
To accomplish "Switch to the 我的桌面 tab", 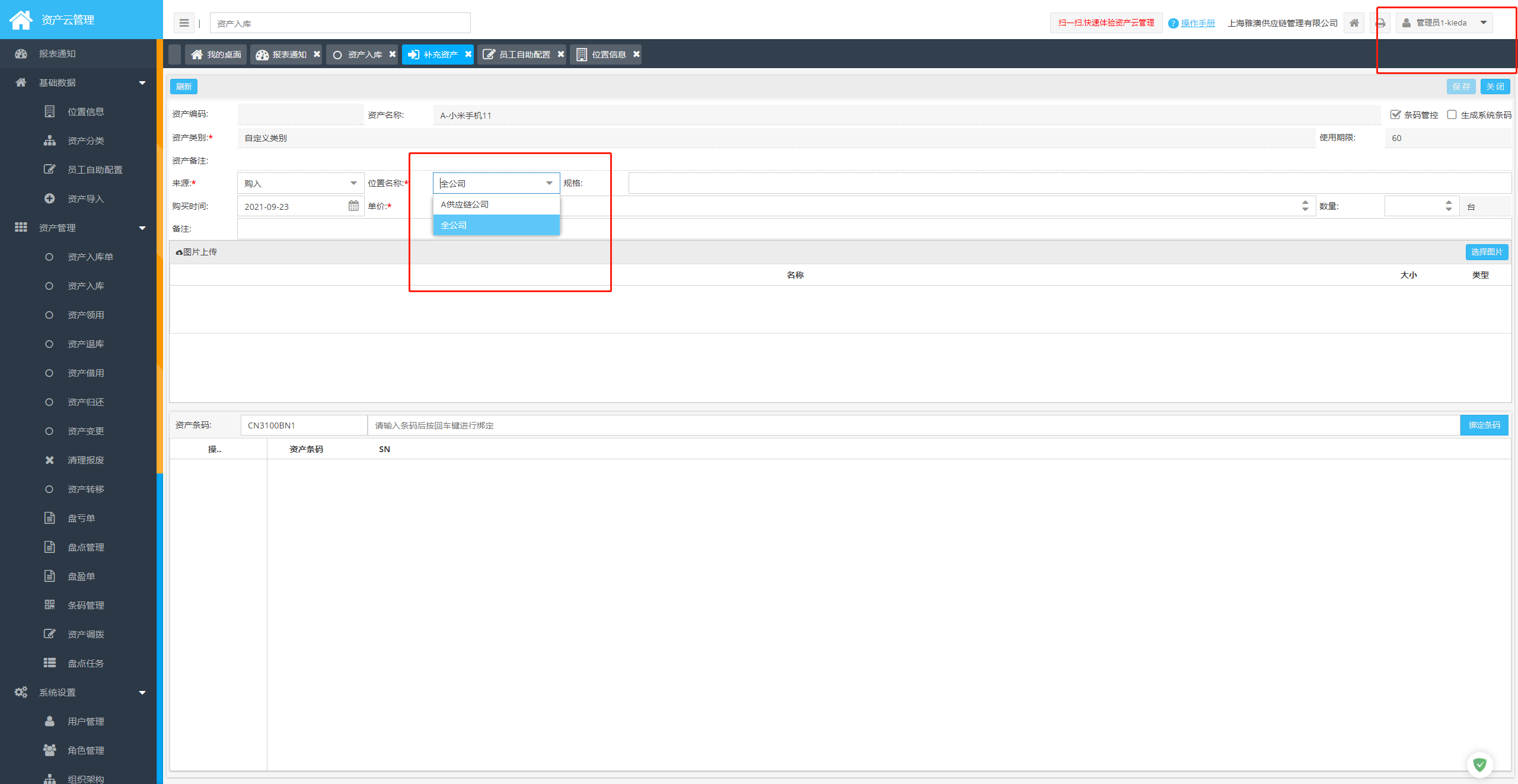I will click(216, 54).
